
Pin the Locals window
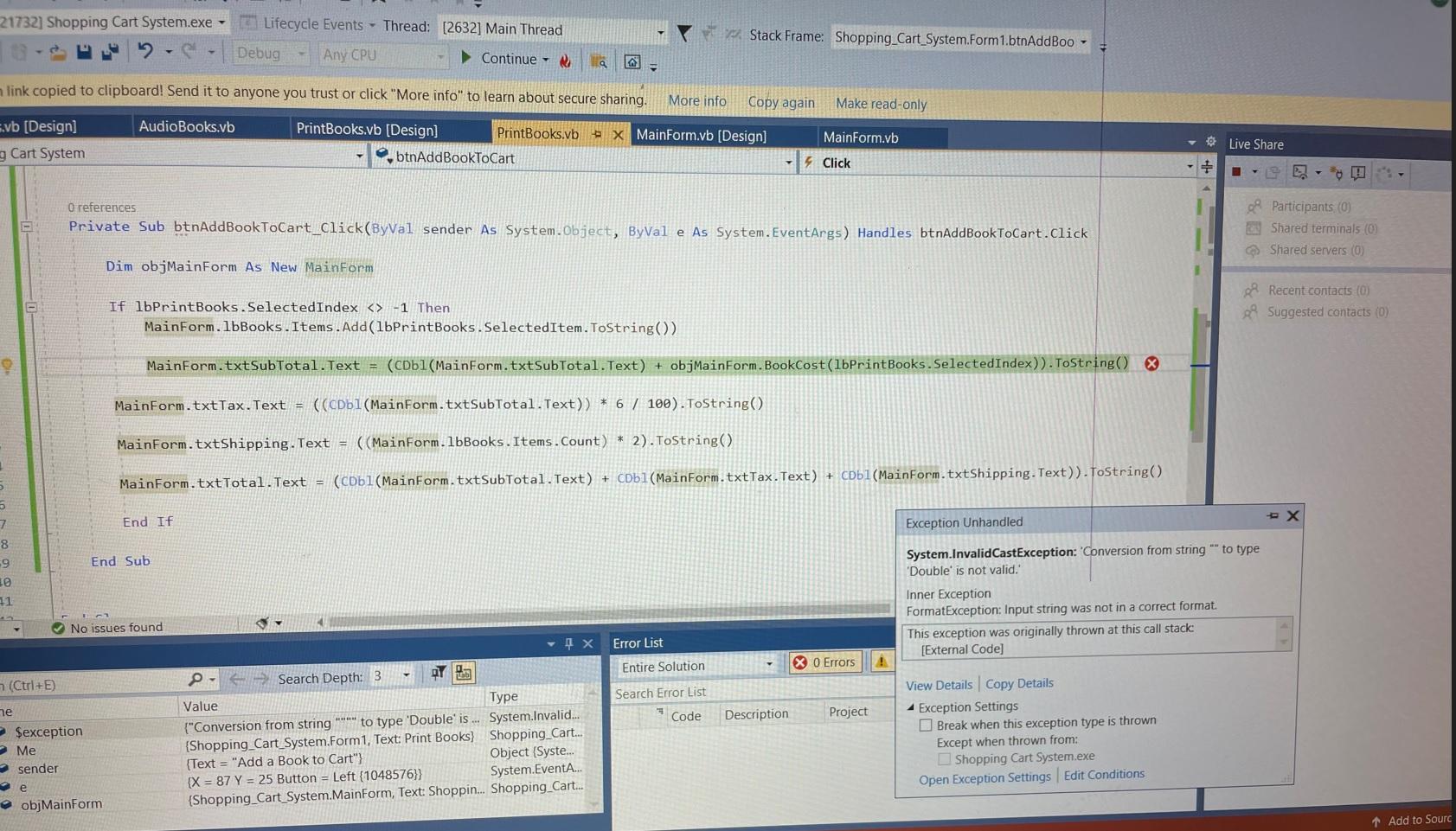[568, 643]
